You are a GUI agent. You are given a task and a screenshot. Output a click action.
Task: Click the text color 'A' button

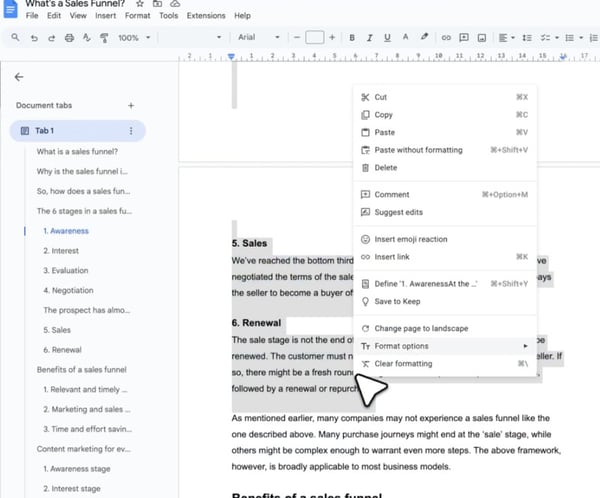pos(406,38)
